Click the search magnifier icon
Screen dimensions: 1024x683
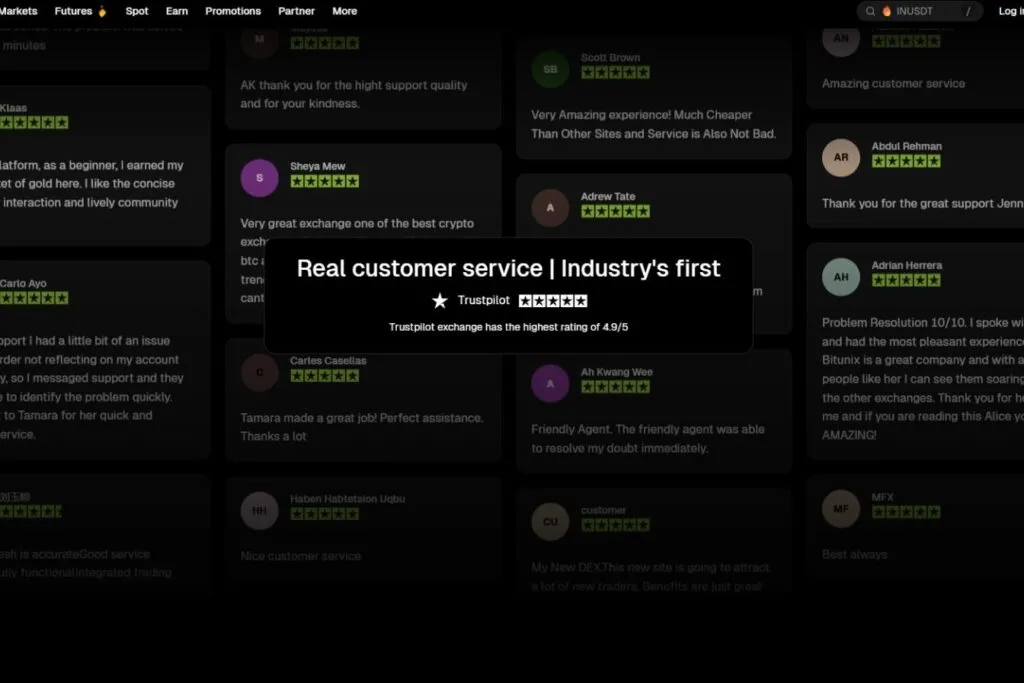870,11
